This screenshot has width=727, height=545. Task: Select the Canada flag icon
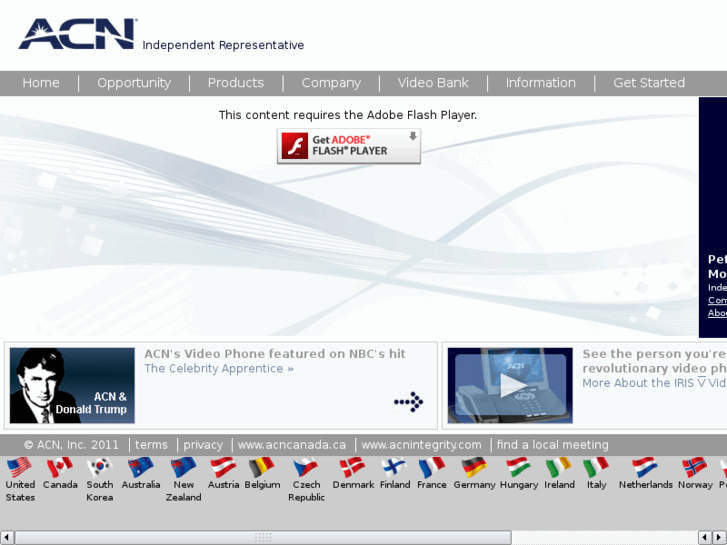(60, 467)
